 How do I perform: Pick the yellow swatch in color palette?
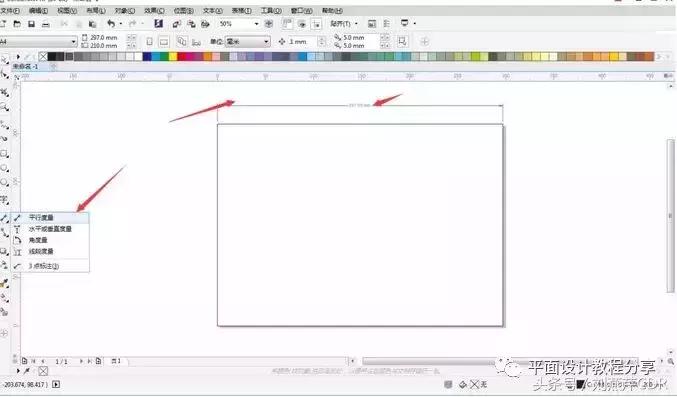point(173,56)
